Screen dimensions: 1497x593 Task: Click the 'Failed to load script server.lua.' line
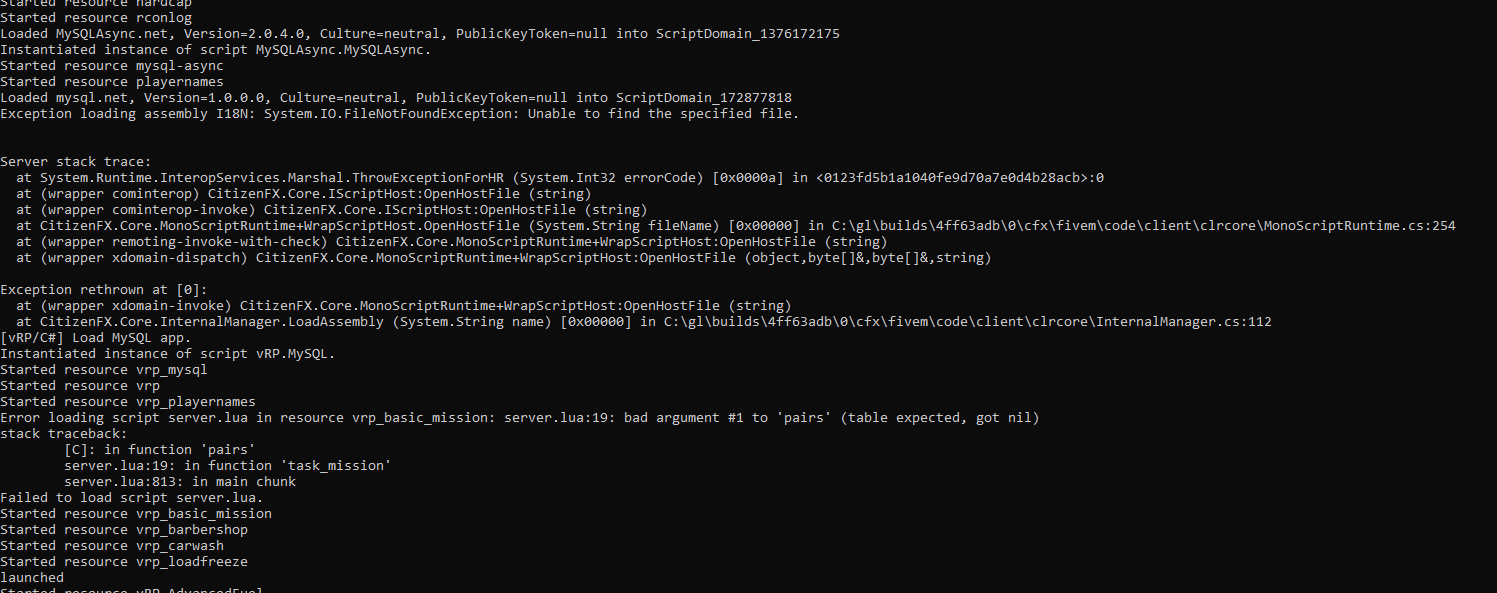click(x=132, y=497)
